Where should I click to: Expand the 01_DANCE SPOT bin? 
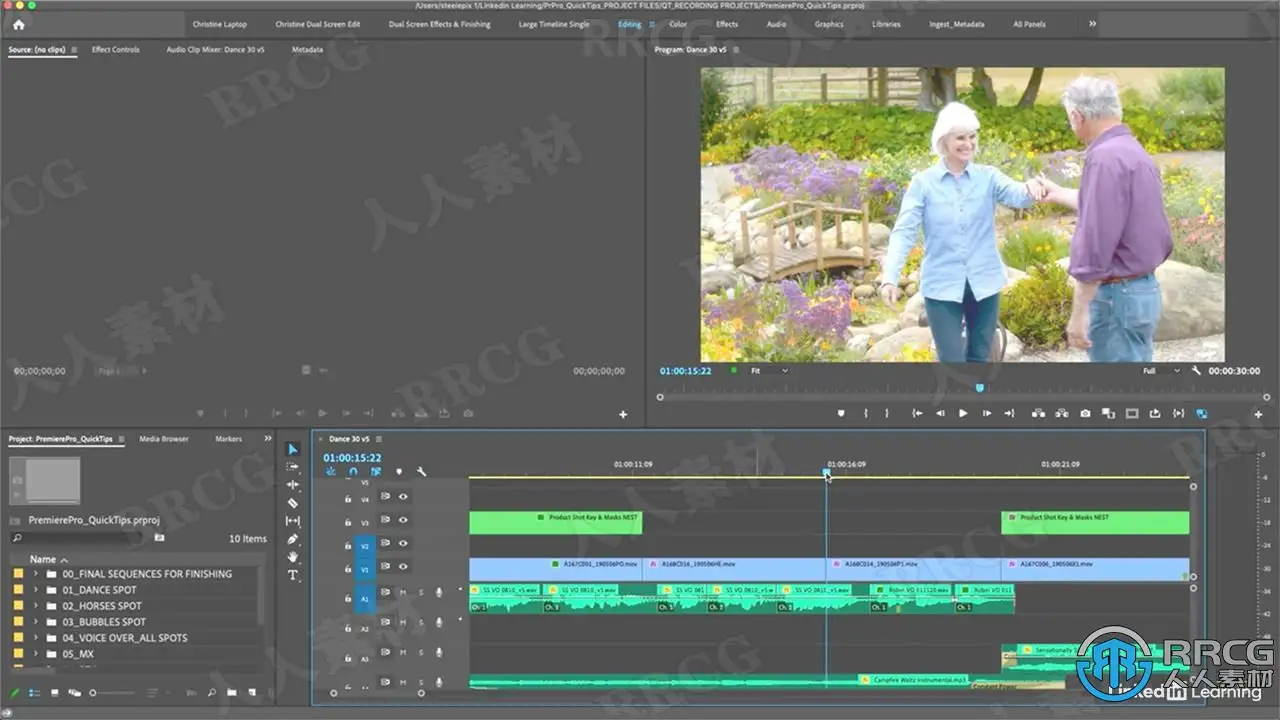click(x=36, y=590)
